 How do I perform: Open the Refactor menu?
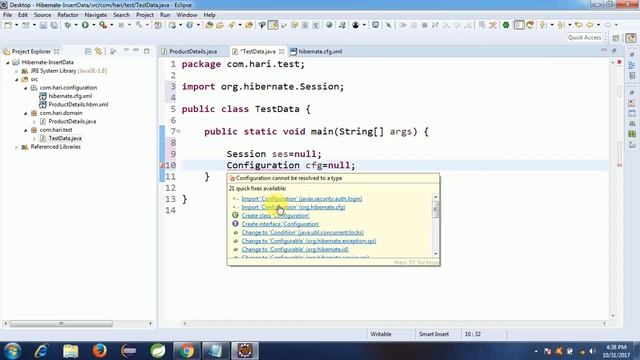tap(68, 15)
